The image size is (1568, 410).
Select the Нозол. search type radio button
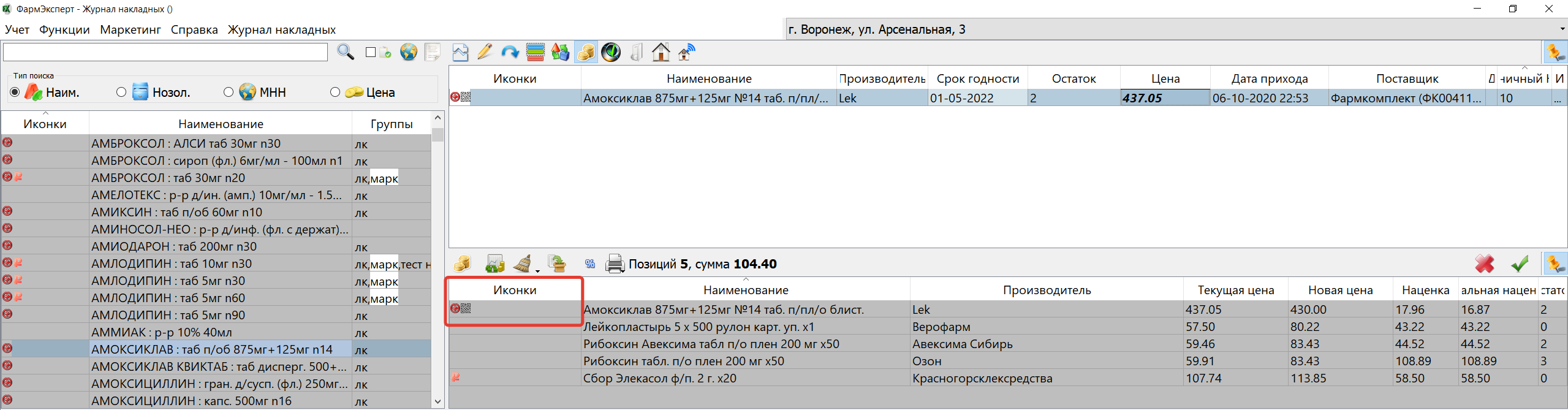pyautogui.click(x=121, y=93)
